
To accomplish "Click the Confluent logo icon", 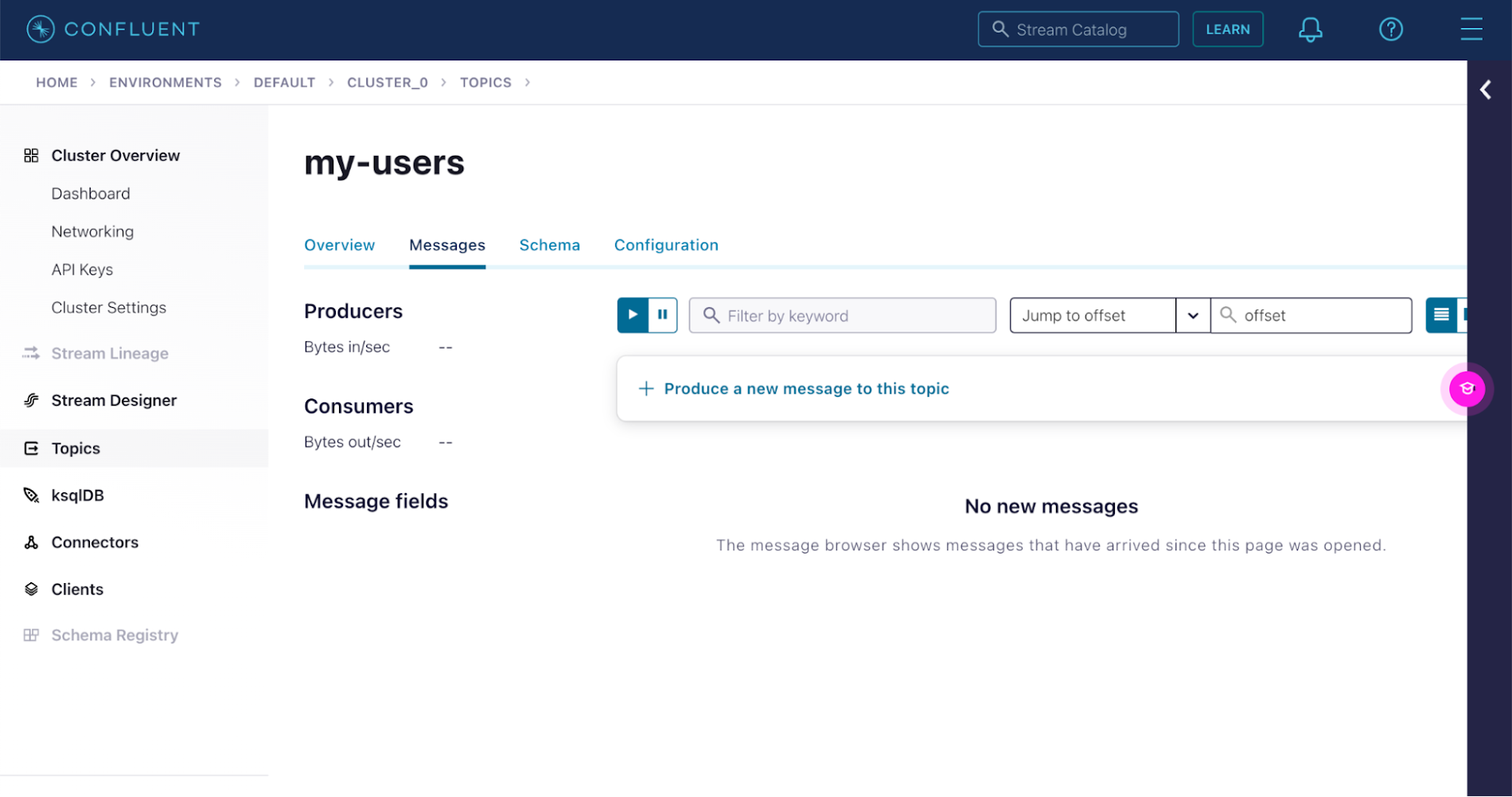I will point(41,29).
